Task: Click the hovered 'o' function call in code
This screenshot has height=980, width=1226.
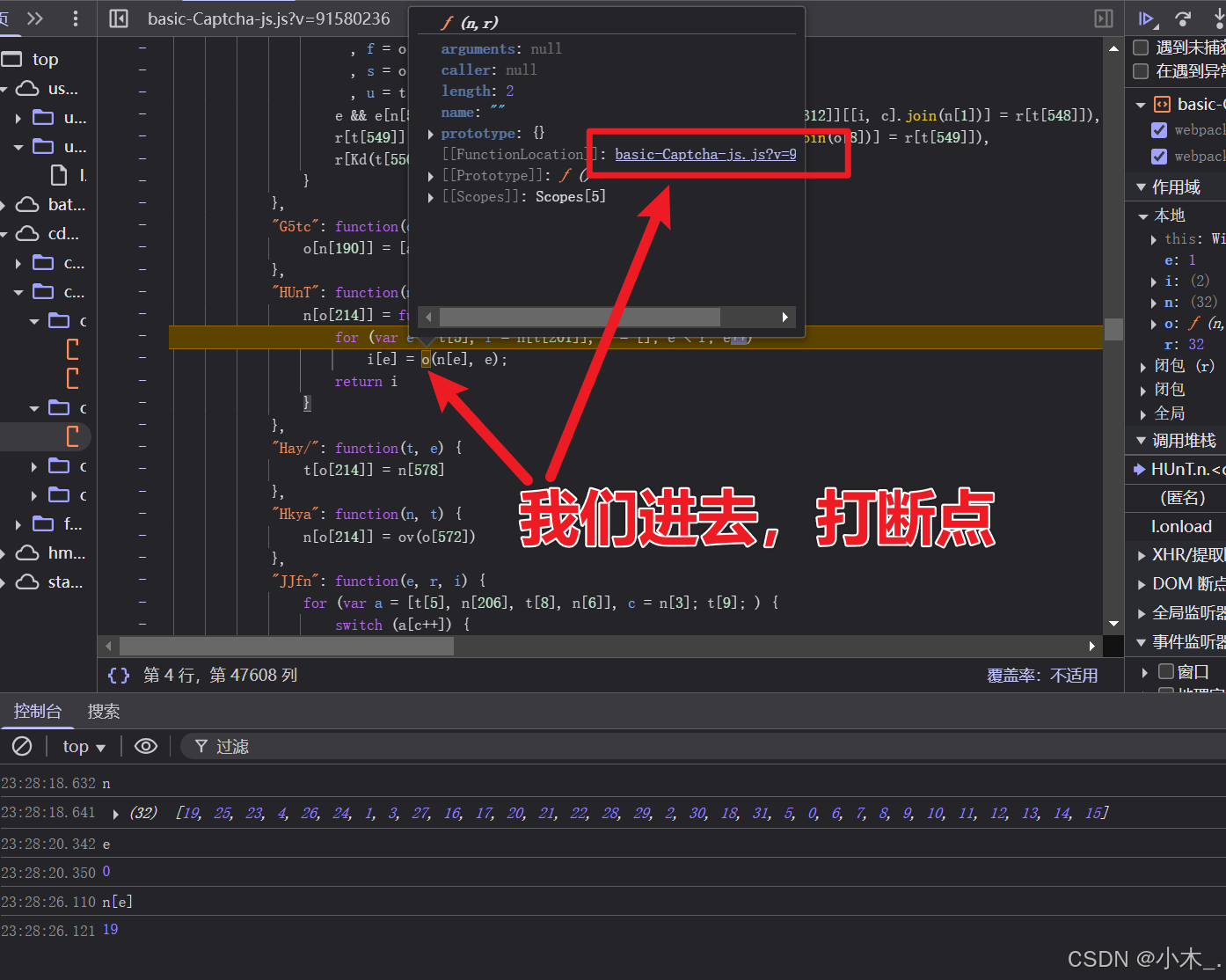Action: [426, 359]
